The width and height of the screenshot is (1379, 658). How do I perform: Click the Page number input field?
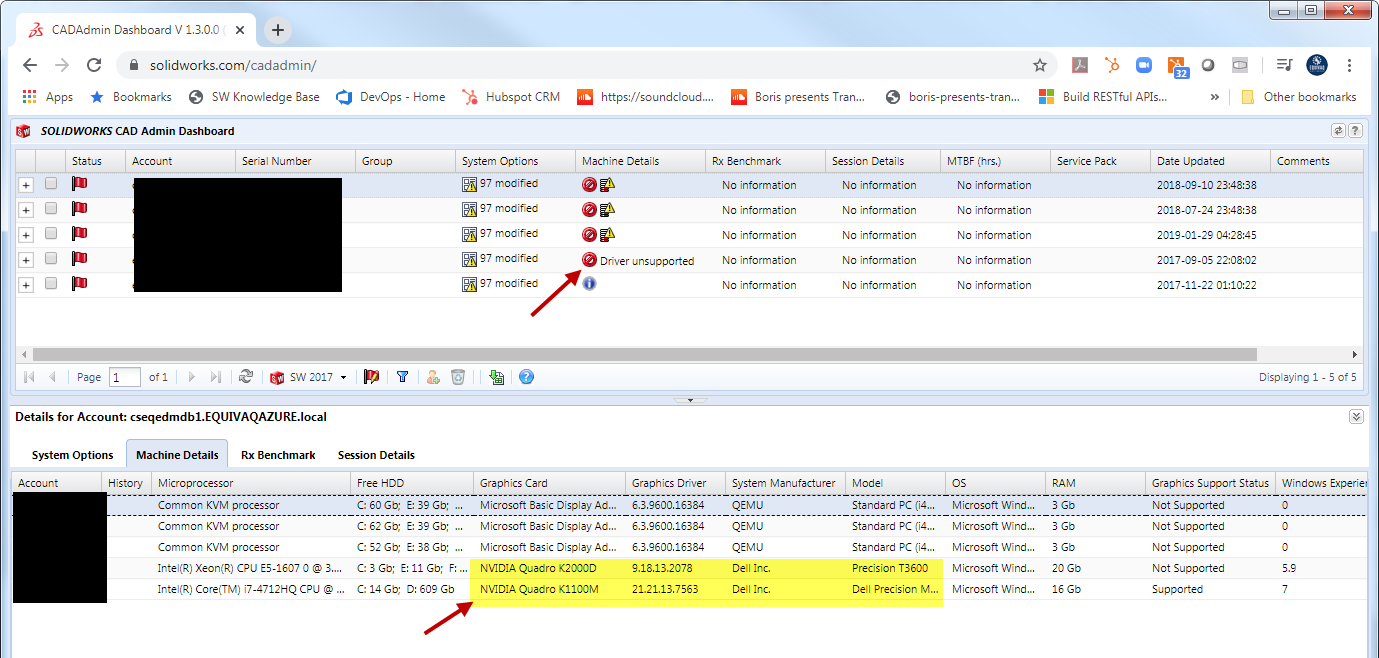[x=125, y=377]
